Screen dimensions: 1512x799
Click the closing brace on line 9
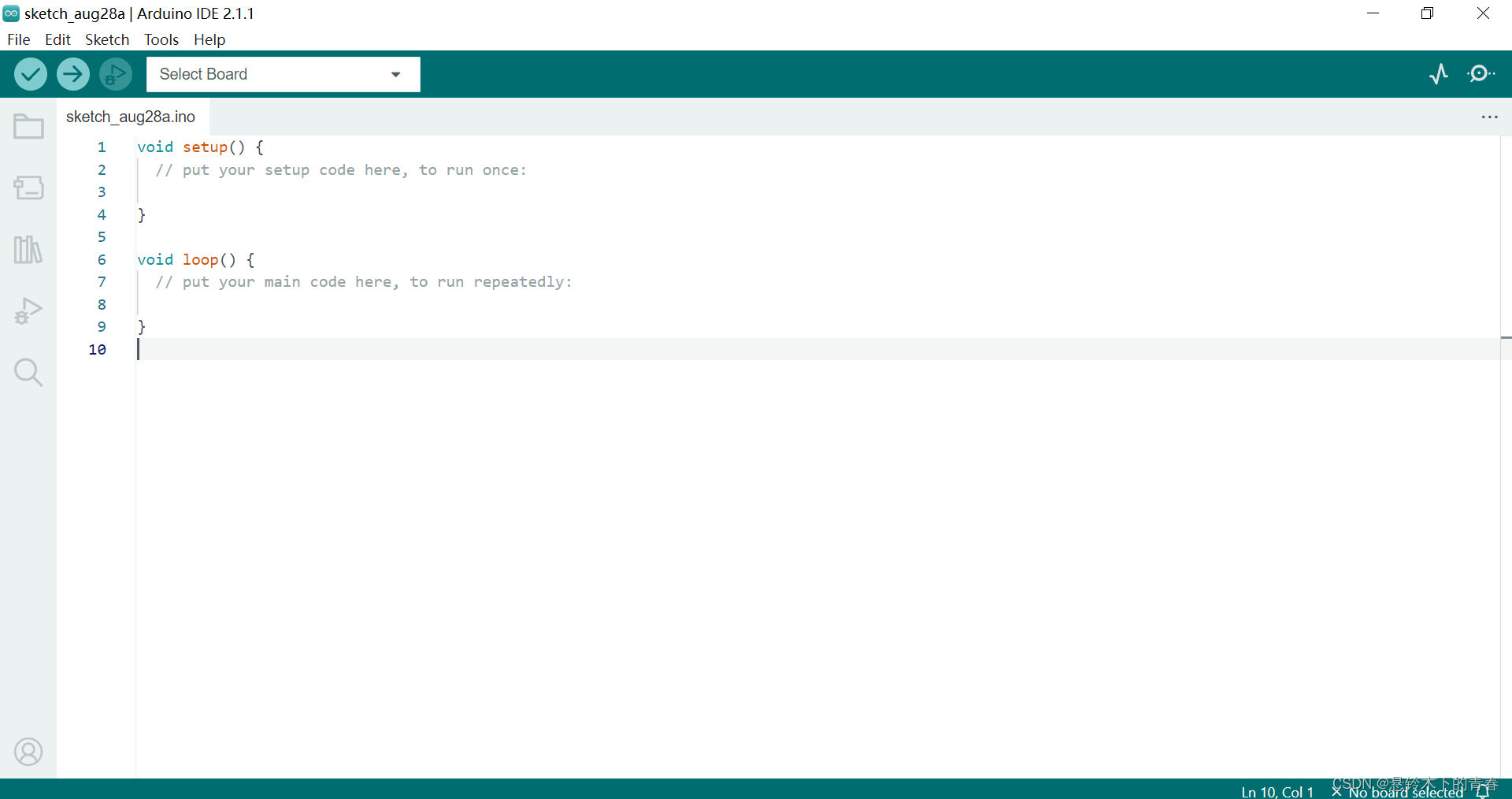point(142,326)
